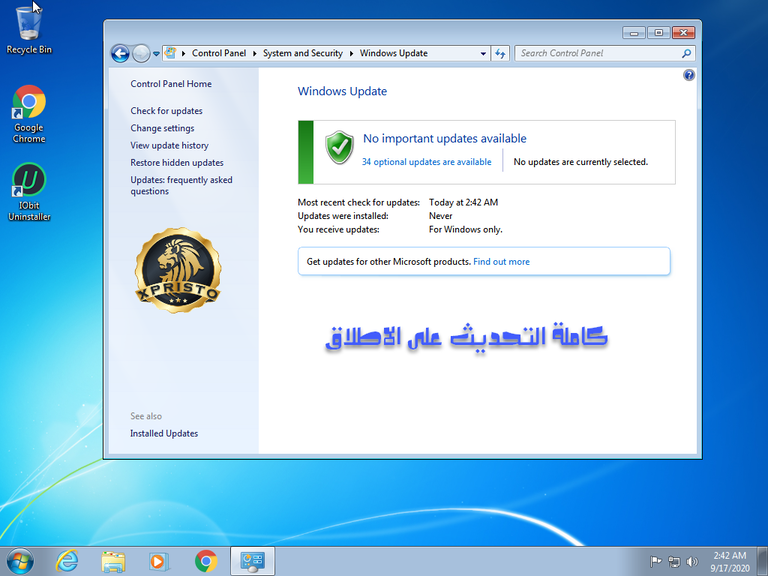768x576 pixels.
Task: Close the Windows Update window
Action: click(x=684, y=33)
